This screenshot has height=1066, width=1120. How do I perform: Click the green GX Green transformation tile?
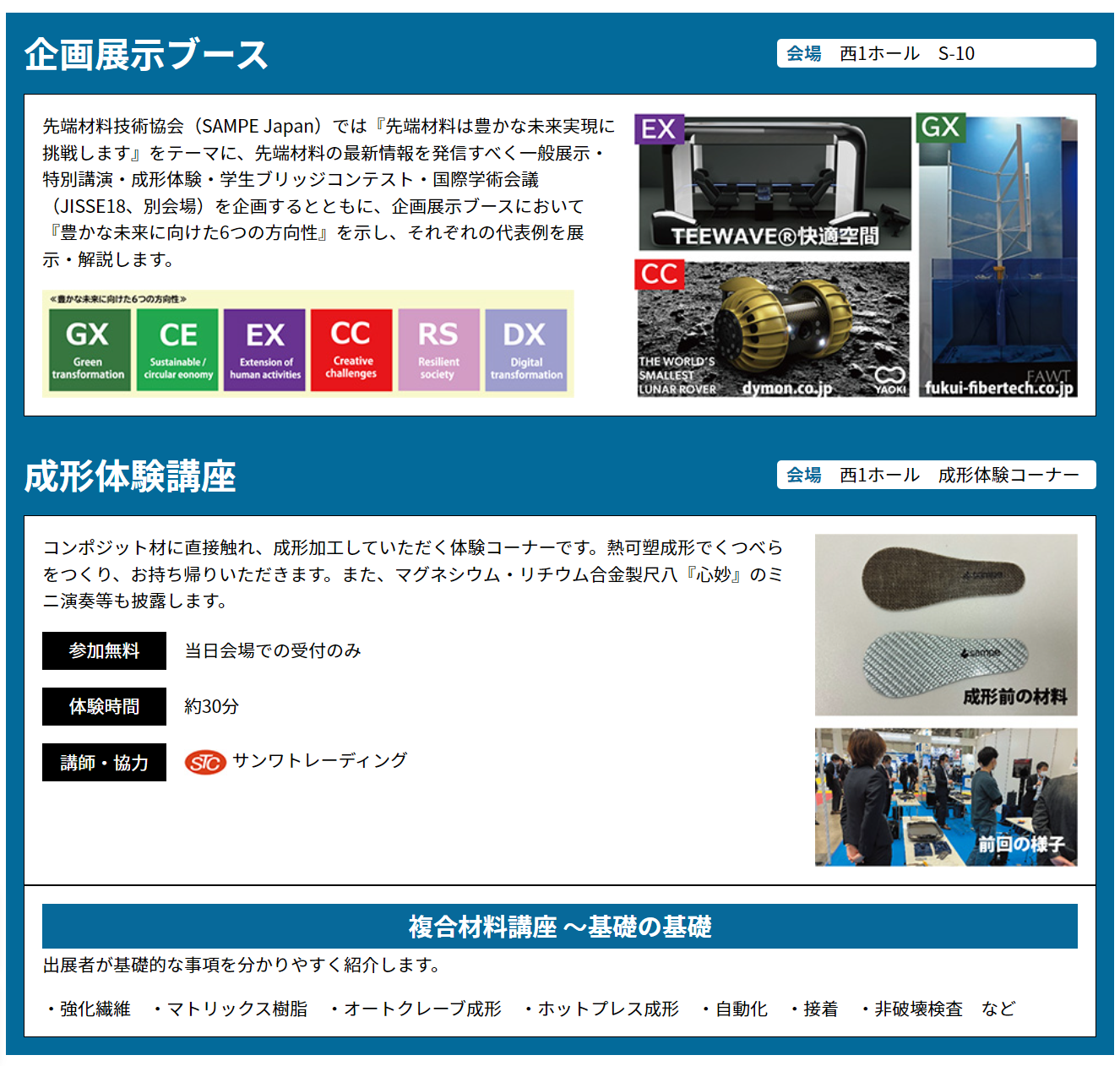click(89, 350)
